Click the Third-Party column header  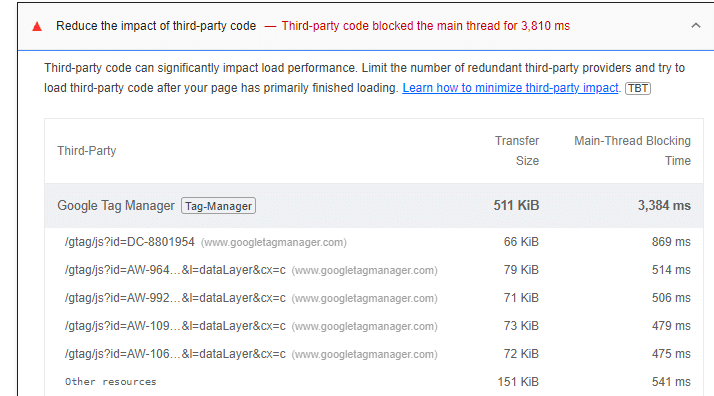[x=87, y=151]
